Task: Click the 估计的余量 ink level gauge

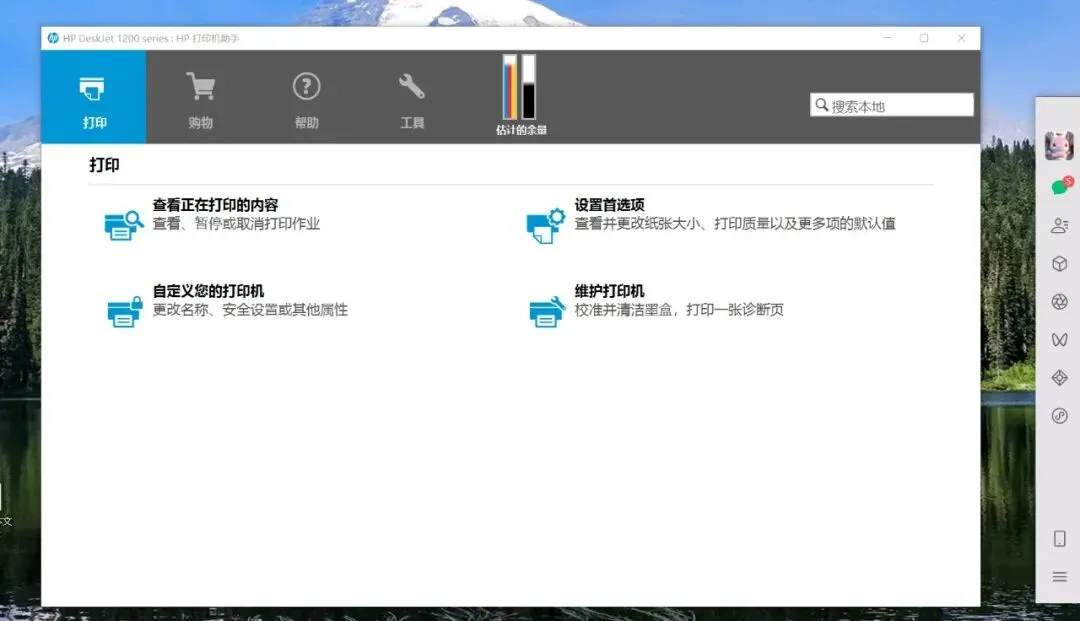Action: pos(521,95)
